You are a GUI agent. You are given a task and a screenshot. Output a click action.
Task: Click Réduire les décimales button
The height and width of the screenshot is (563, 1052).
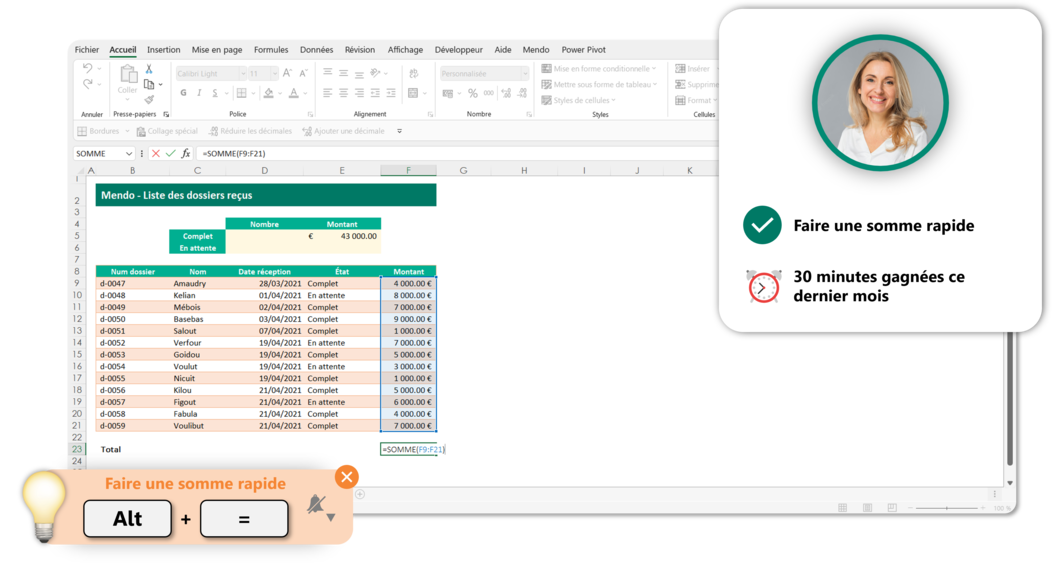[x=250, y=131]
